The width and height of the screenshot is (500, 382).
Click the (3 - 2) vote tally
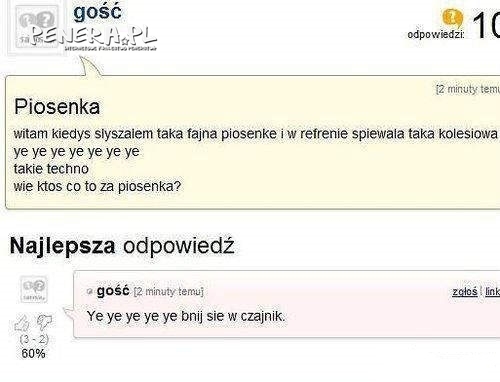point(34,339)
